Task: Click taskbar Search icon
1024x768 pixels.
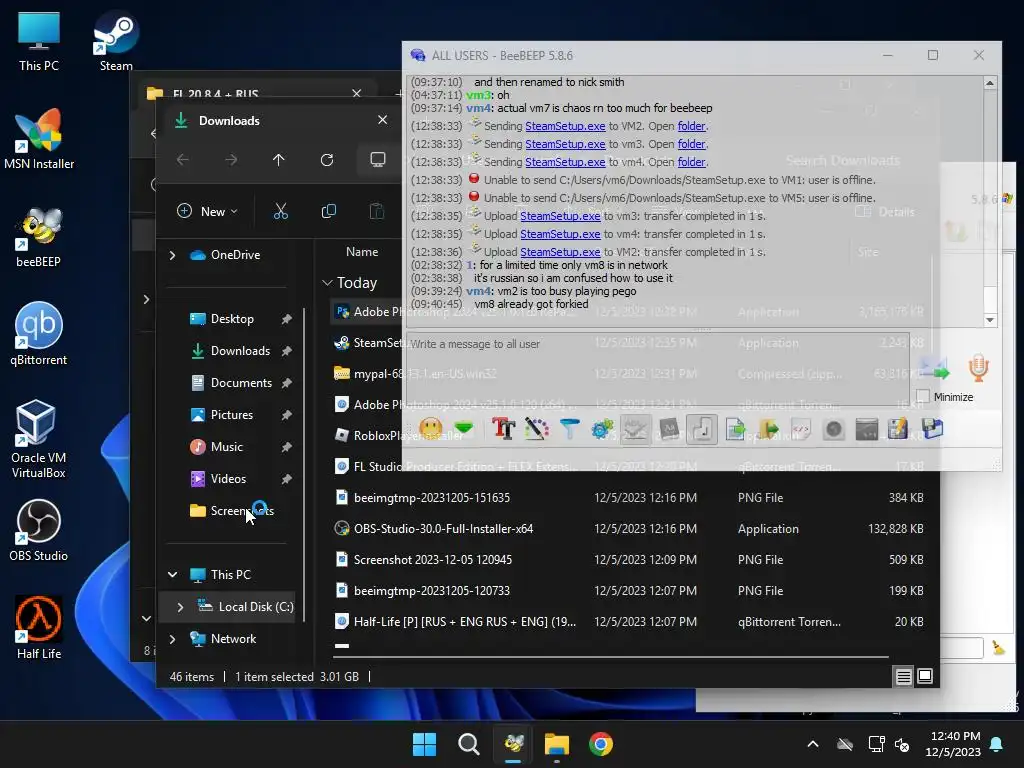Action: coord(468,744)
